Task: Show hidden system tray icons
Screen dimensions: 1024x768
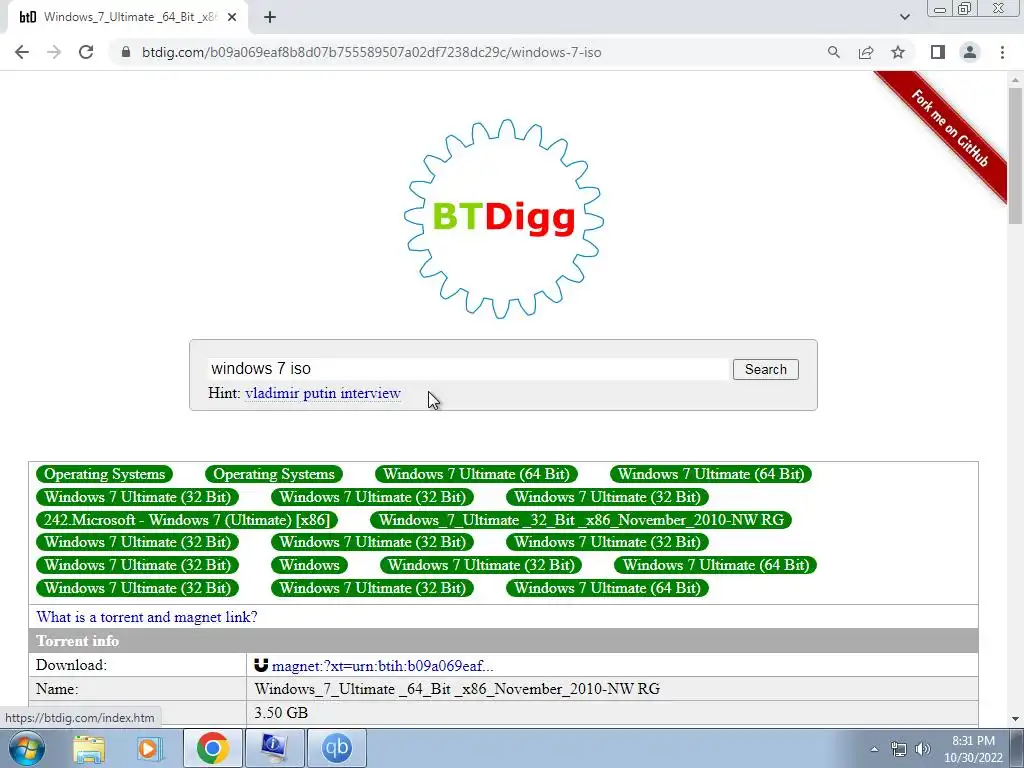Action: (x=874, y=750)
